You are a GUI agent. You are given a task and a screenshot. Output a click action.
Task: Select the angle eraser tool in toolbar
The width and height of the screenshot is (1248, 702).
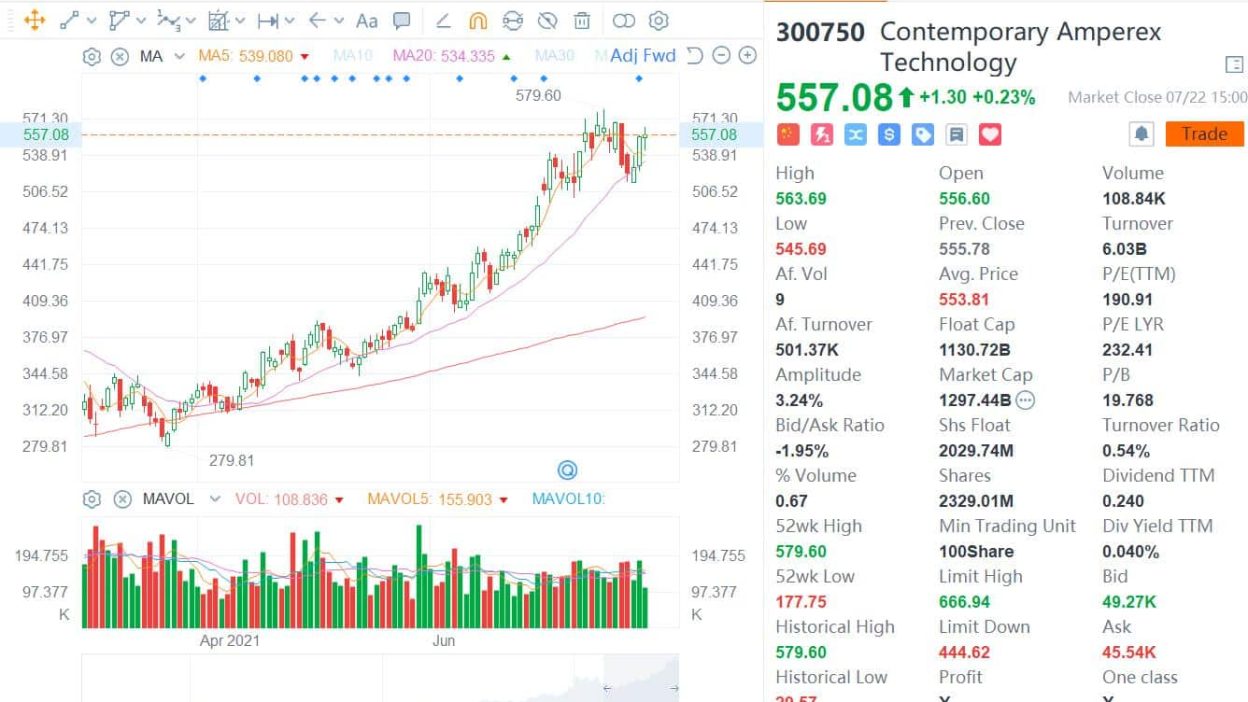tap(444, 20)
